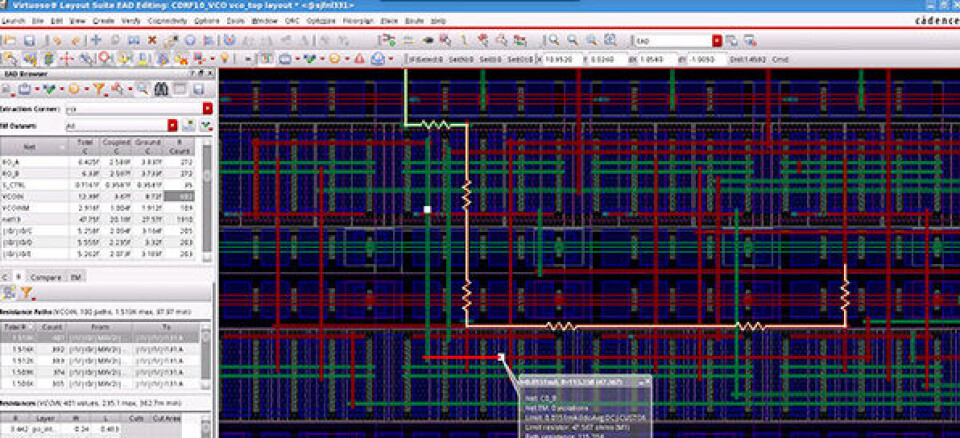960x438 pixels.
Task: Click the filter funnel icon in EAD Browser toolbar
Action: 99,89
